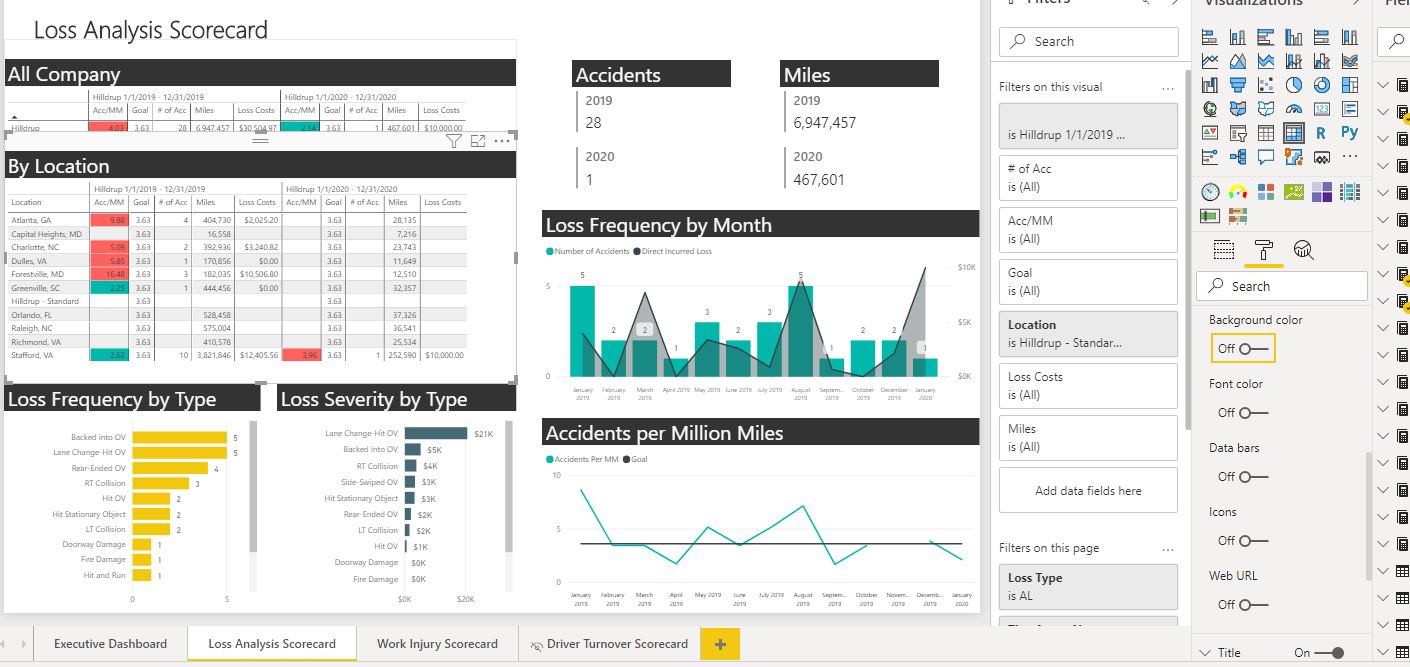Select the Stacked bar chart visual
This screenshot has height=667, width=1410.
point(1209,37)
